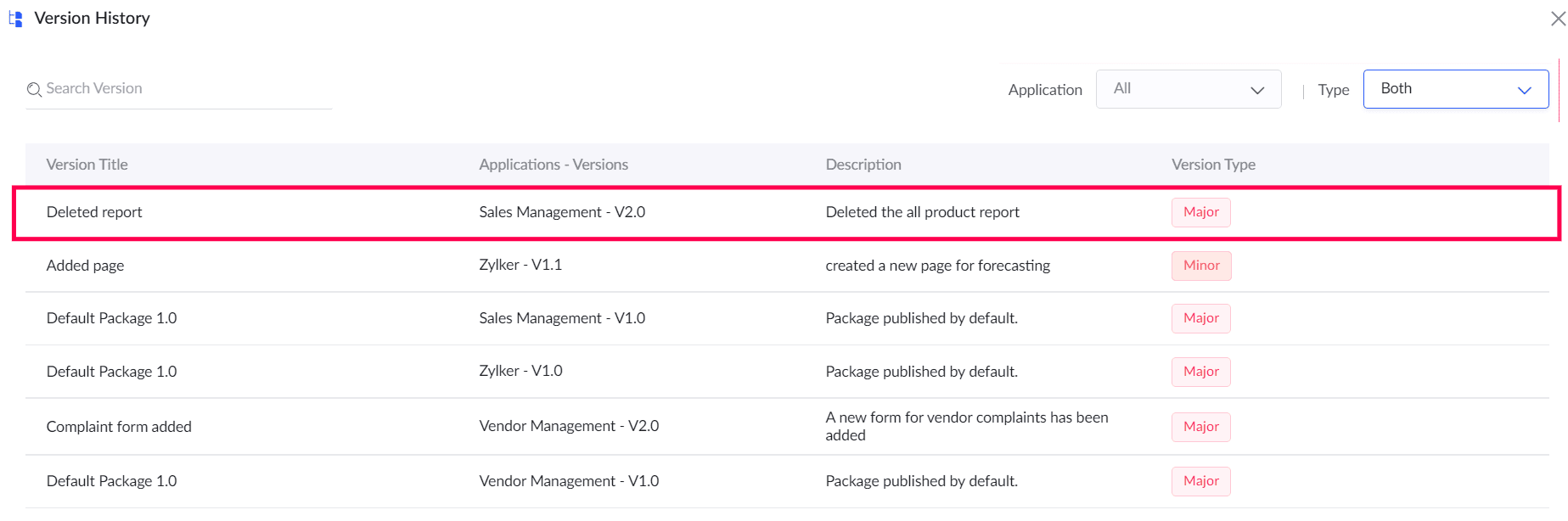The width and height of the screenshot is (1568, 521).
Task: Open the Type dropdown showing Both
Action: 1455,89
